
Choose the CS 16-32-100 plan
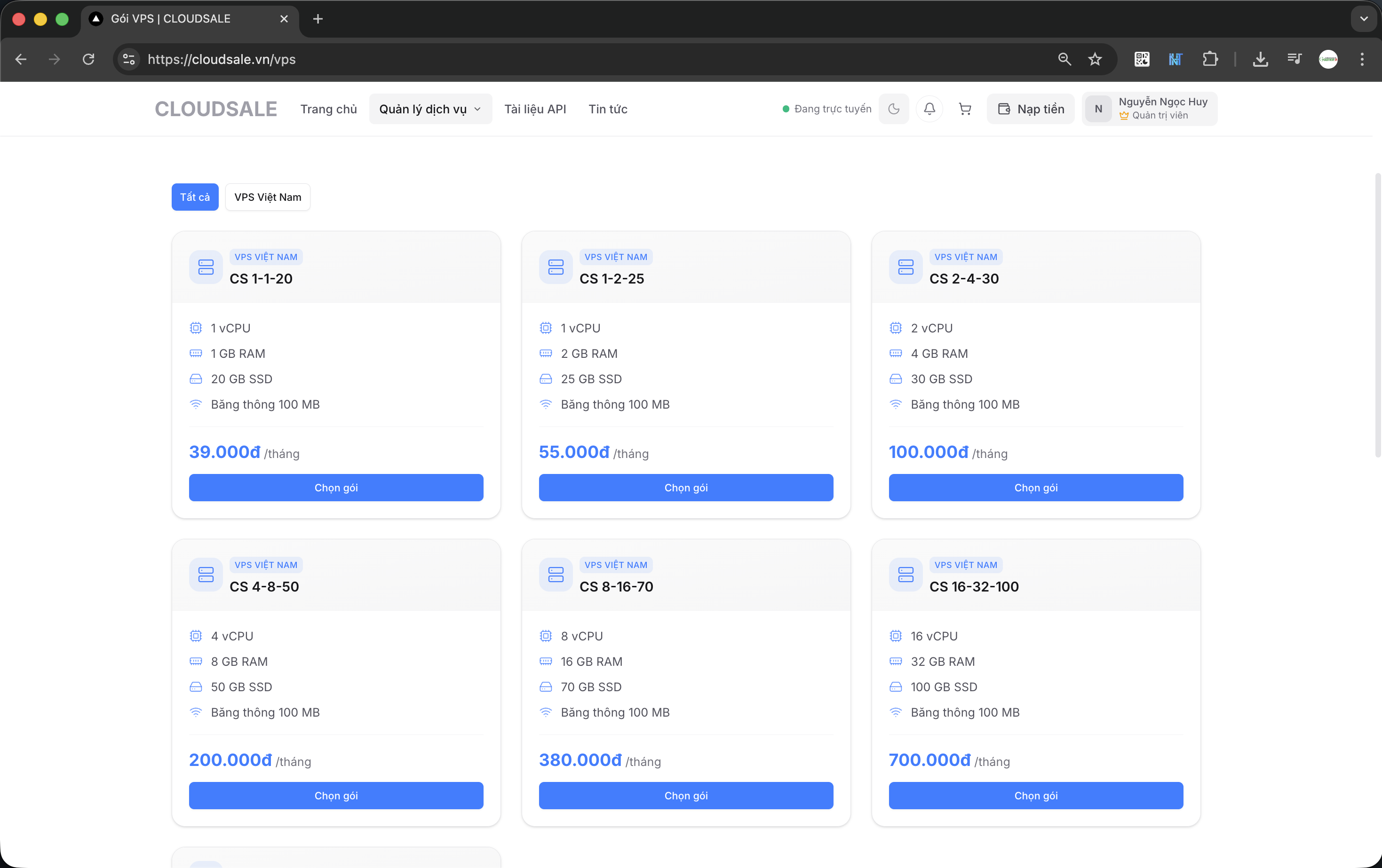(1036, 796)
